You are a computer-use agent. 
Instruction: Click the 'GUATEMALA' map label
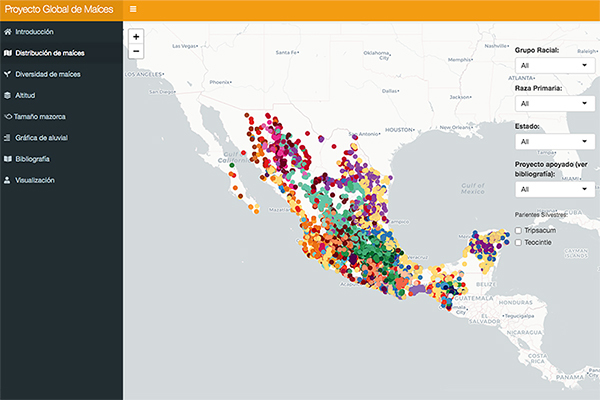click(474, 298)
